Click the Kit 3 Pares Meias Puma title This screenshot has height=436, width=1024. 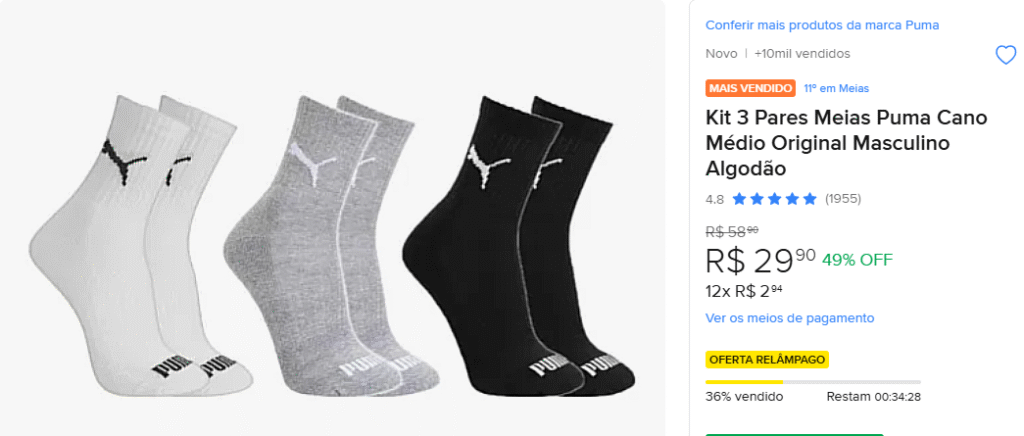point(846,143)
